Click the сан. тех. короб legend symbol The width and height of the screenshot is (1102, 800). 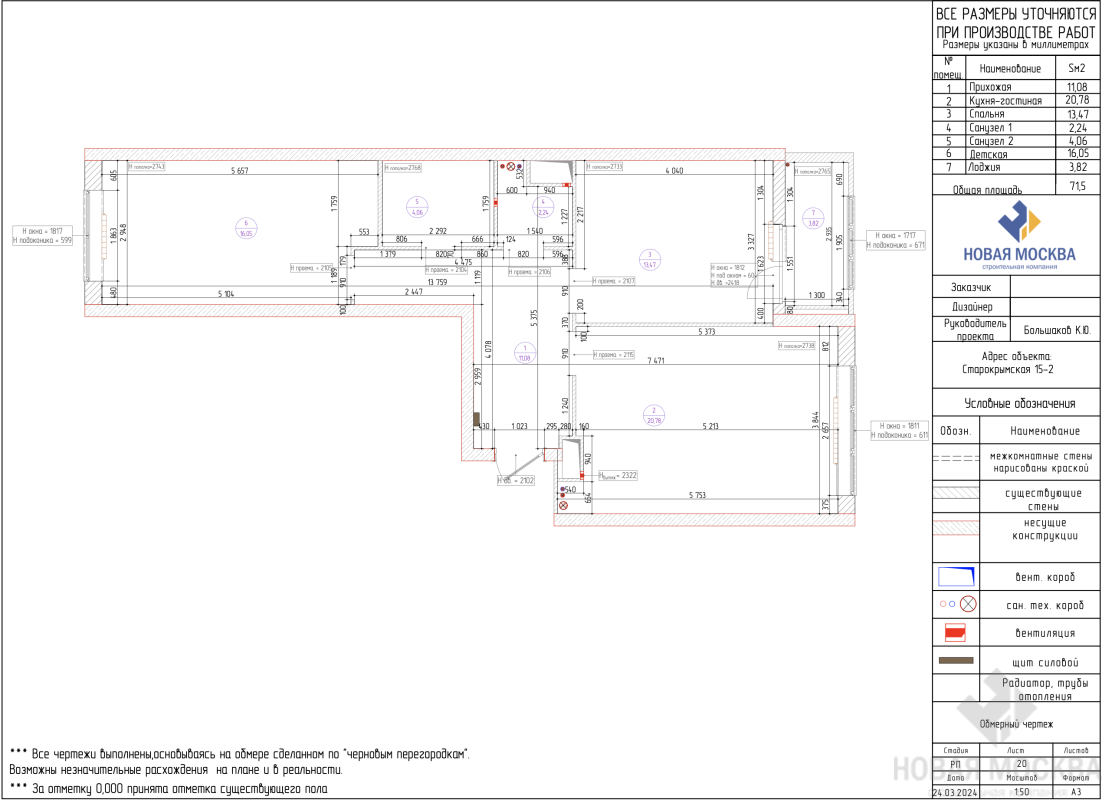coord(956,604)
